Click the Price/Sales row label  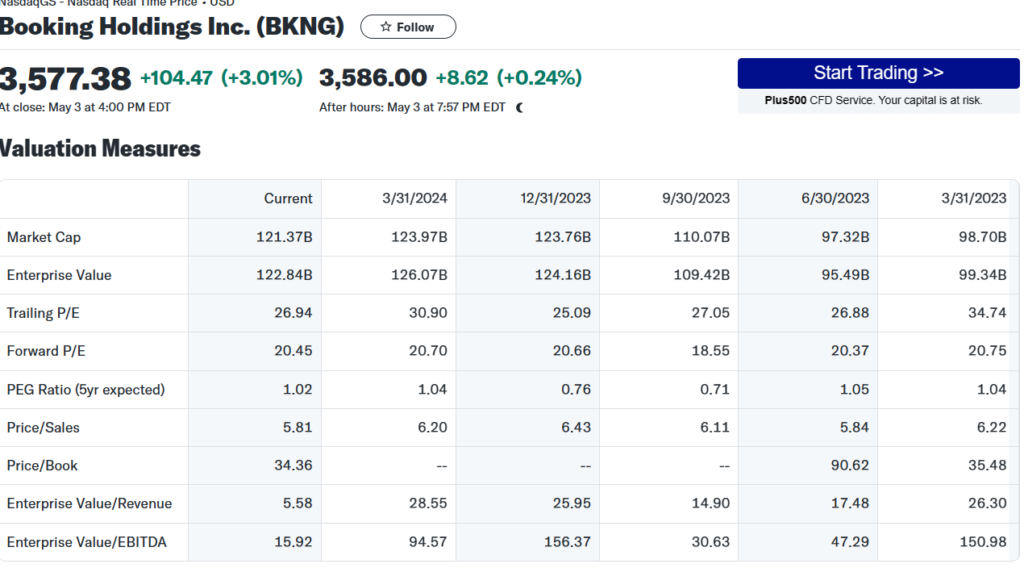(43, 428)
